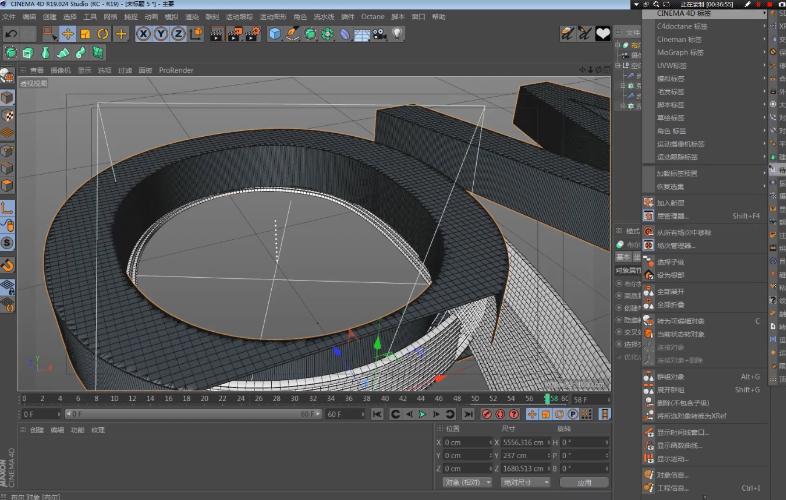The image size is (786, 500).
Task: Toggle the Y axis lock
Action: [161, 33]
